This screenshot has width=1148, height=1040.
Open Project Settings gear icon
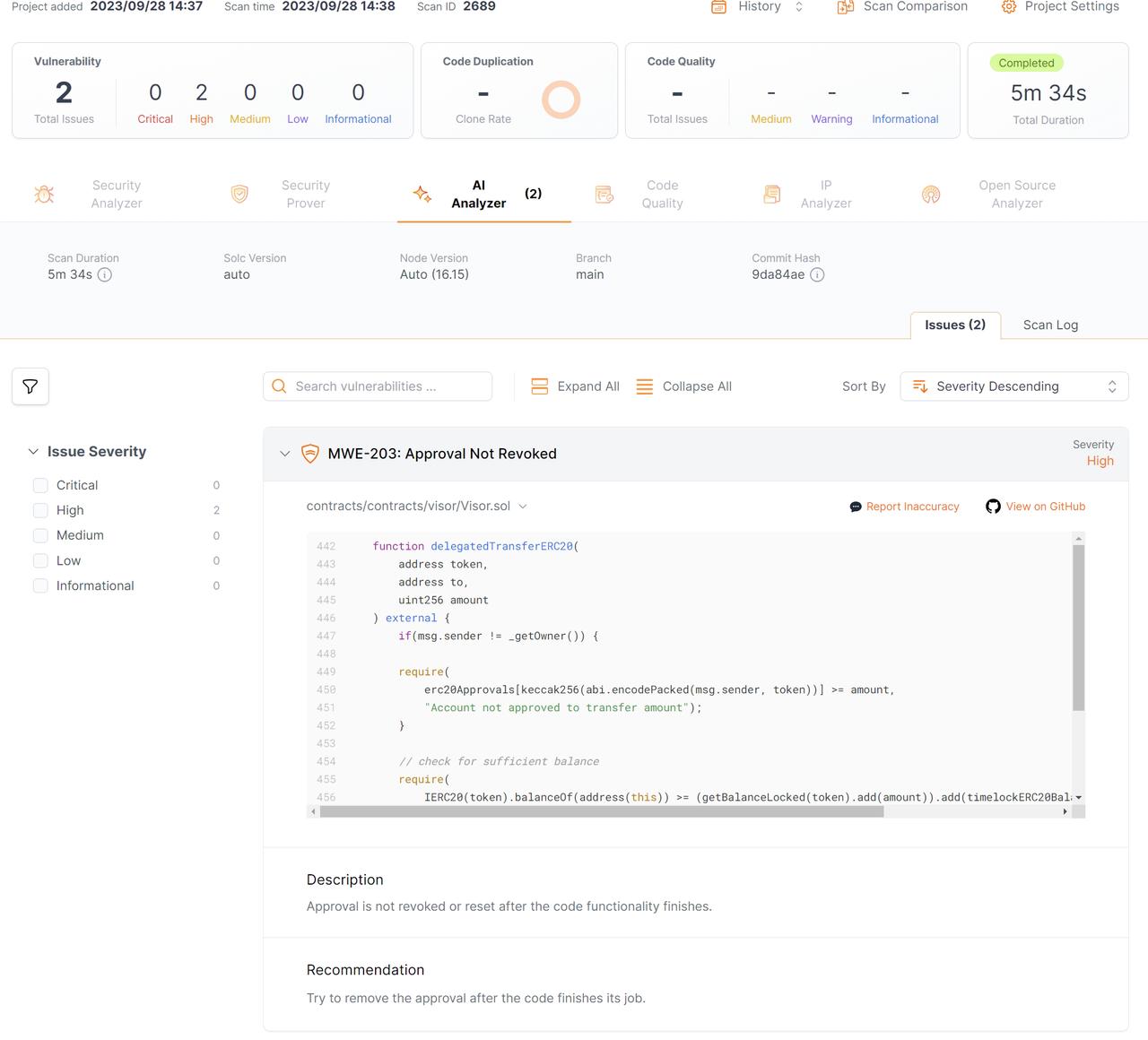[x=1009, y=6]
